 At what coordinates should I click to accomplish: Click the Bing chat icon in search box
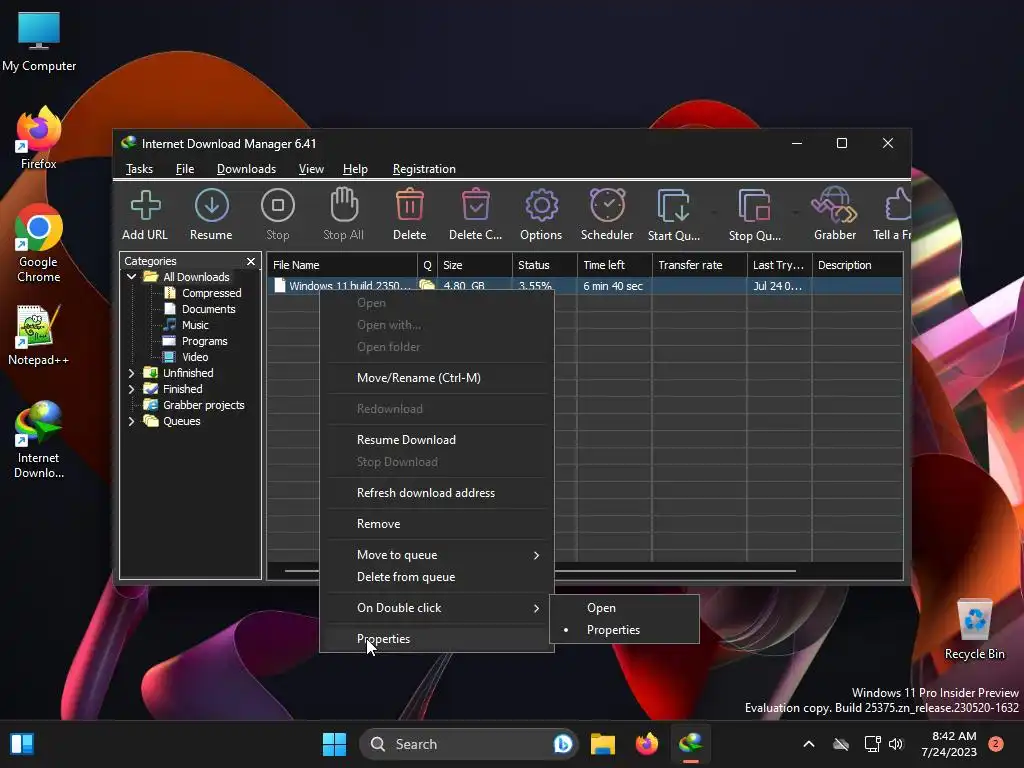[x=562, y=744]
